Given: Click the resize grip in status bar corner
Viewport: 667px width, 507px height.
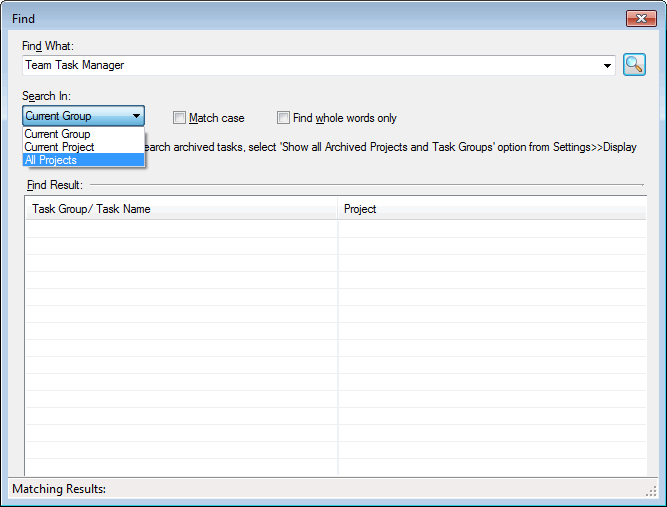Looking at the screenshot, I should (x=651, y=490).
